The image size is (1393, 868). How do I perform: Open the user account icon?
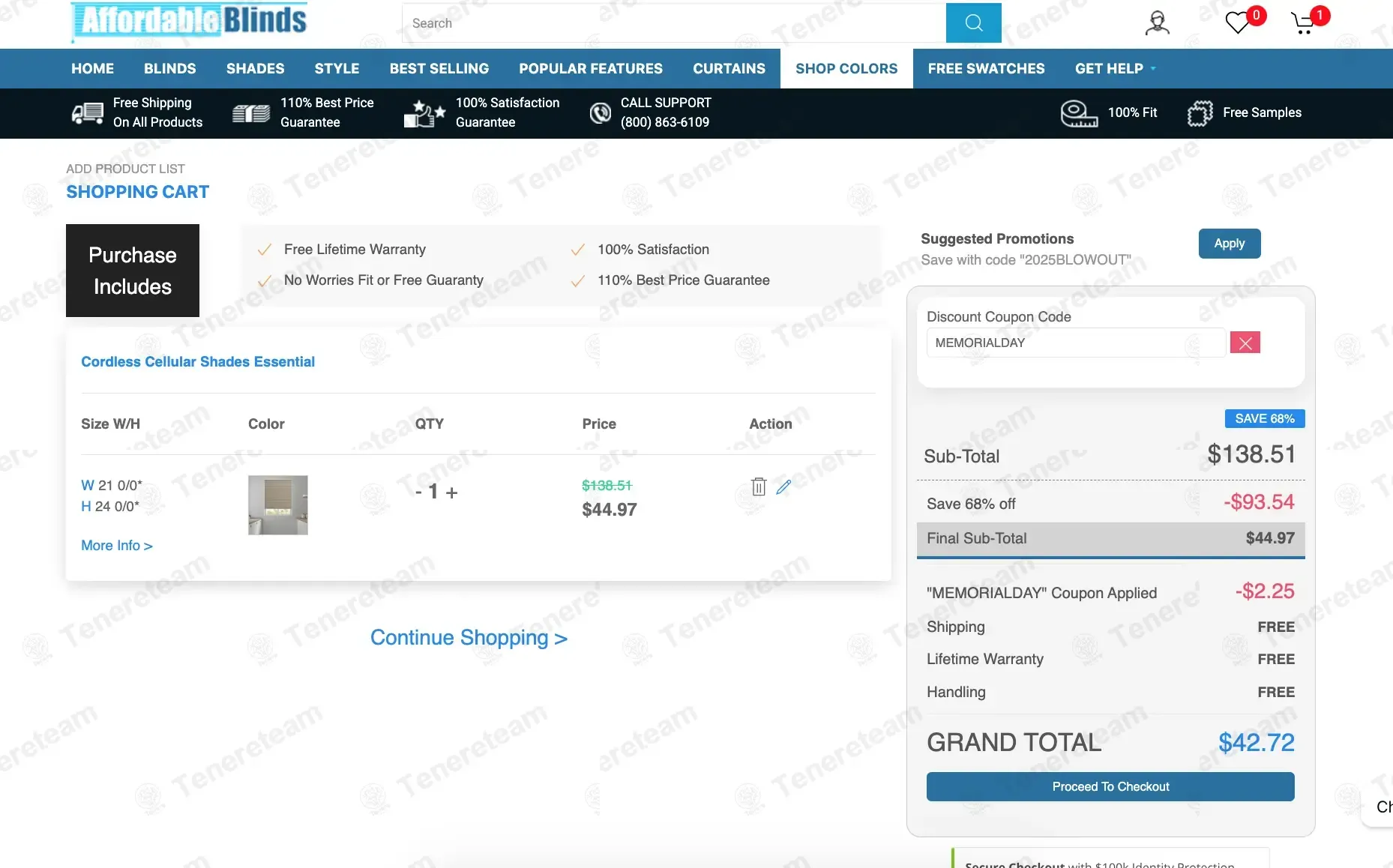point(1157,22)
